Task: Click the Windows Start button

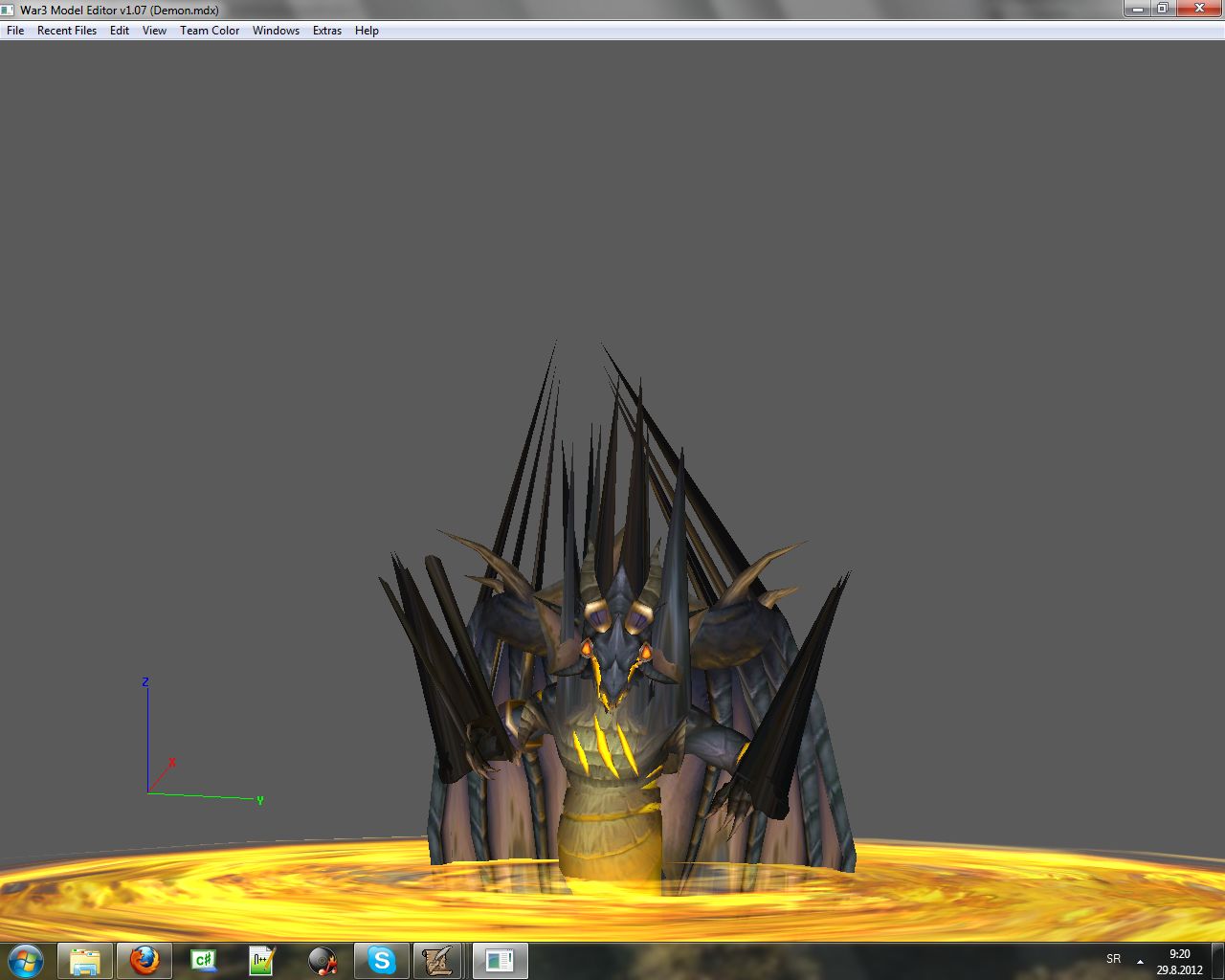Action: [26, 961]
